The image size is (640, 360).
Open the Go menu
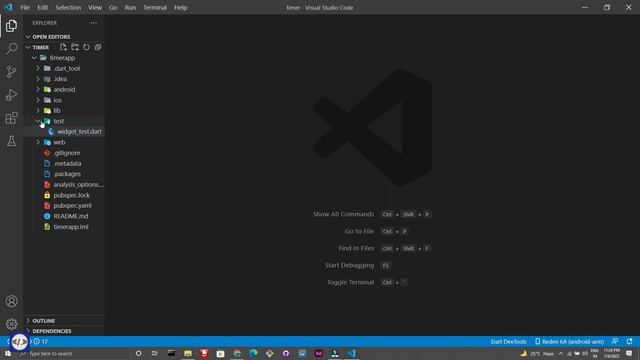(x=113, y=7)
